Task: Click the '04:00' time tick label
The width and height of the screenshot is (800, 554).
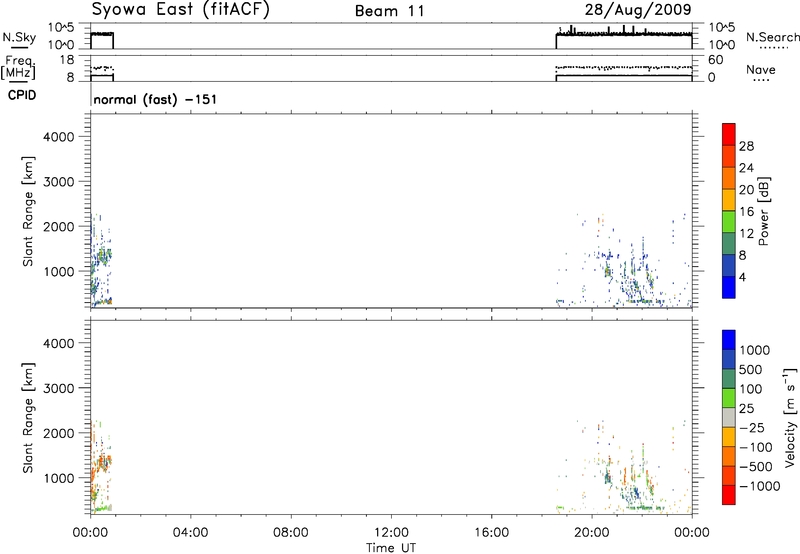Action: (190, 533)
